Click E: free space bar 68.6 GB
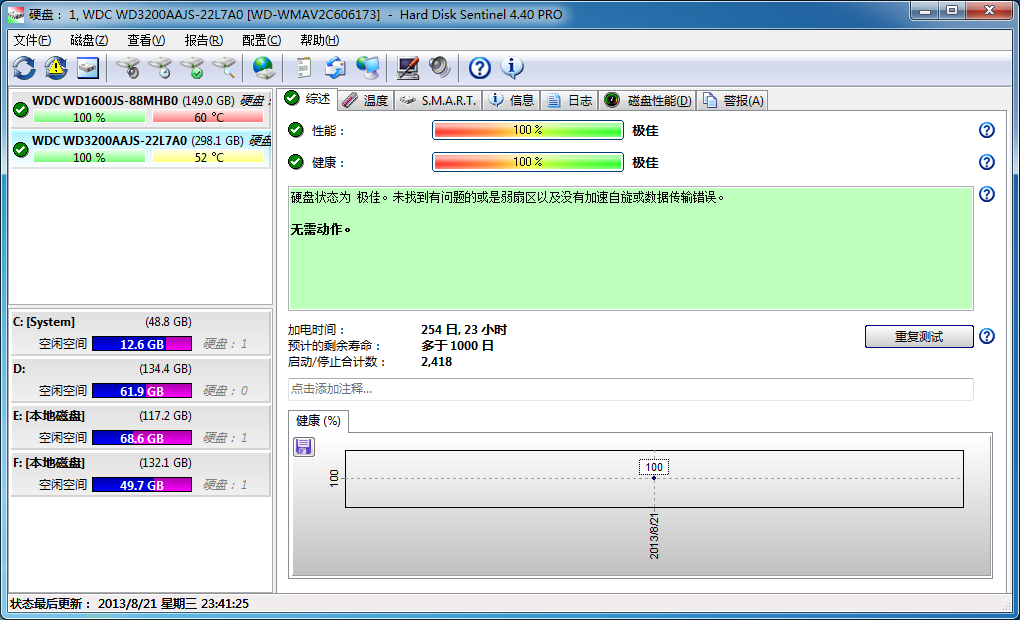1020x620 pixels. click(x=142, y=438)
